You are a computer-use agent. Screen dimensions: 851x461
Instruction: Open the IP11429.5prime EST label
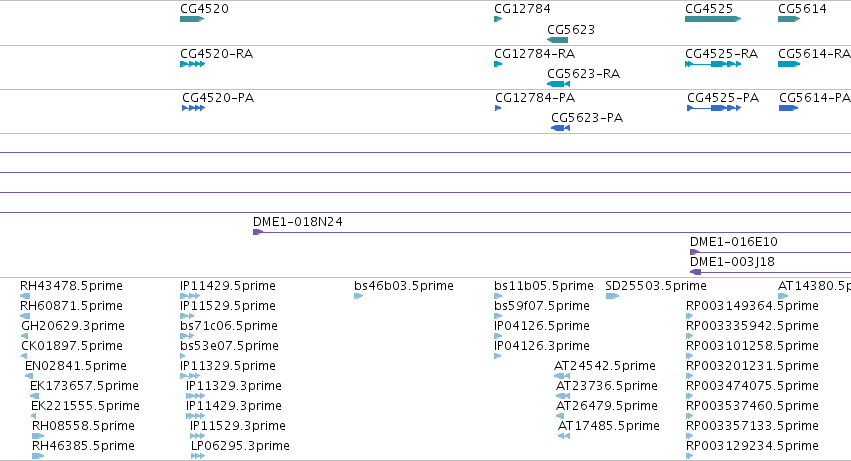tap(228, 286)
